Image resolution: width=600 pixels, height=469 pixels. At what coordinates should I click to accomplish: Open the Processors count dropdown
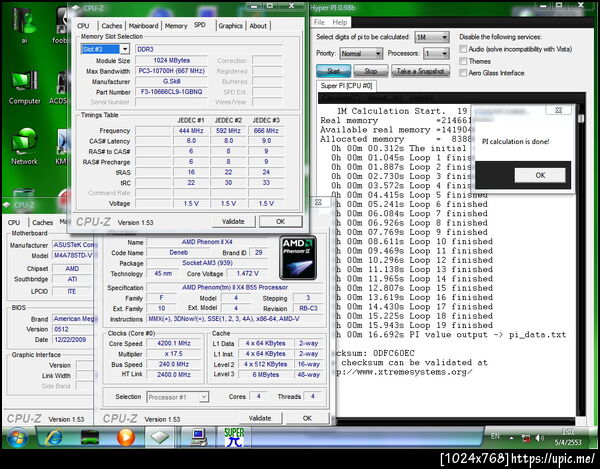436,54
